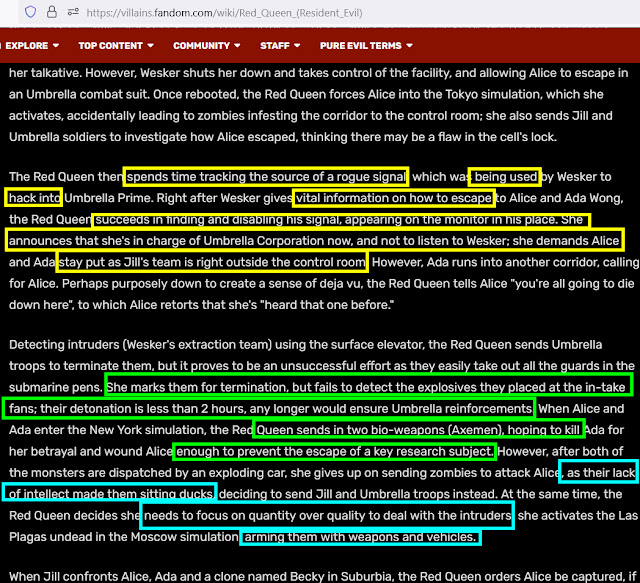
Task: Click the line beginning "her talkative. However, Wesker"
Action: [x=318, y=73]
